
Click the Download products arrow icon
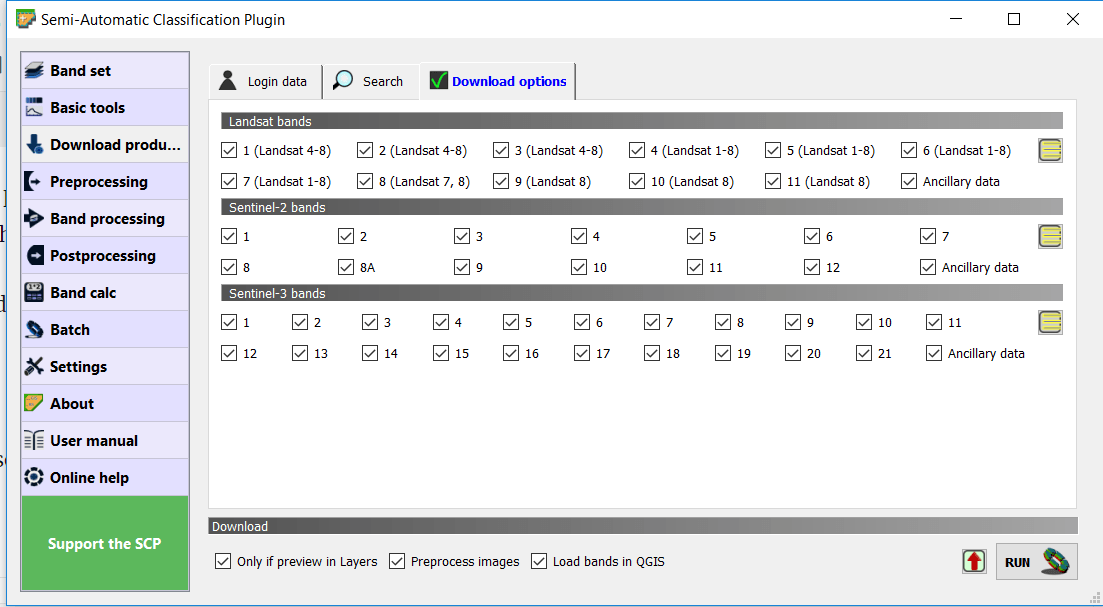[34, 145]
